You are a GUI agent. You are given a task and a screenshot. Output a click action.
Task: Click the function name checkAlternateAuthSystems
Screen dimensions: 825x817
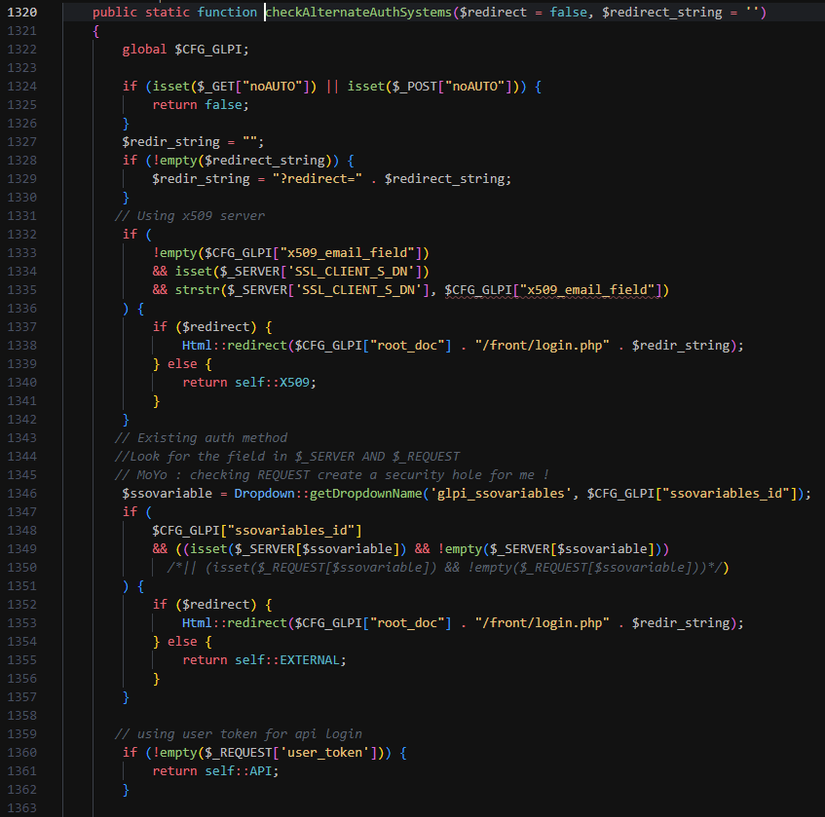[x=358, y=12]
